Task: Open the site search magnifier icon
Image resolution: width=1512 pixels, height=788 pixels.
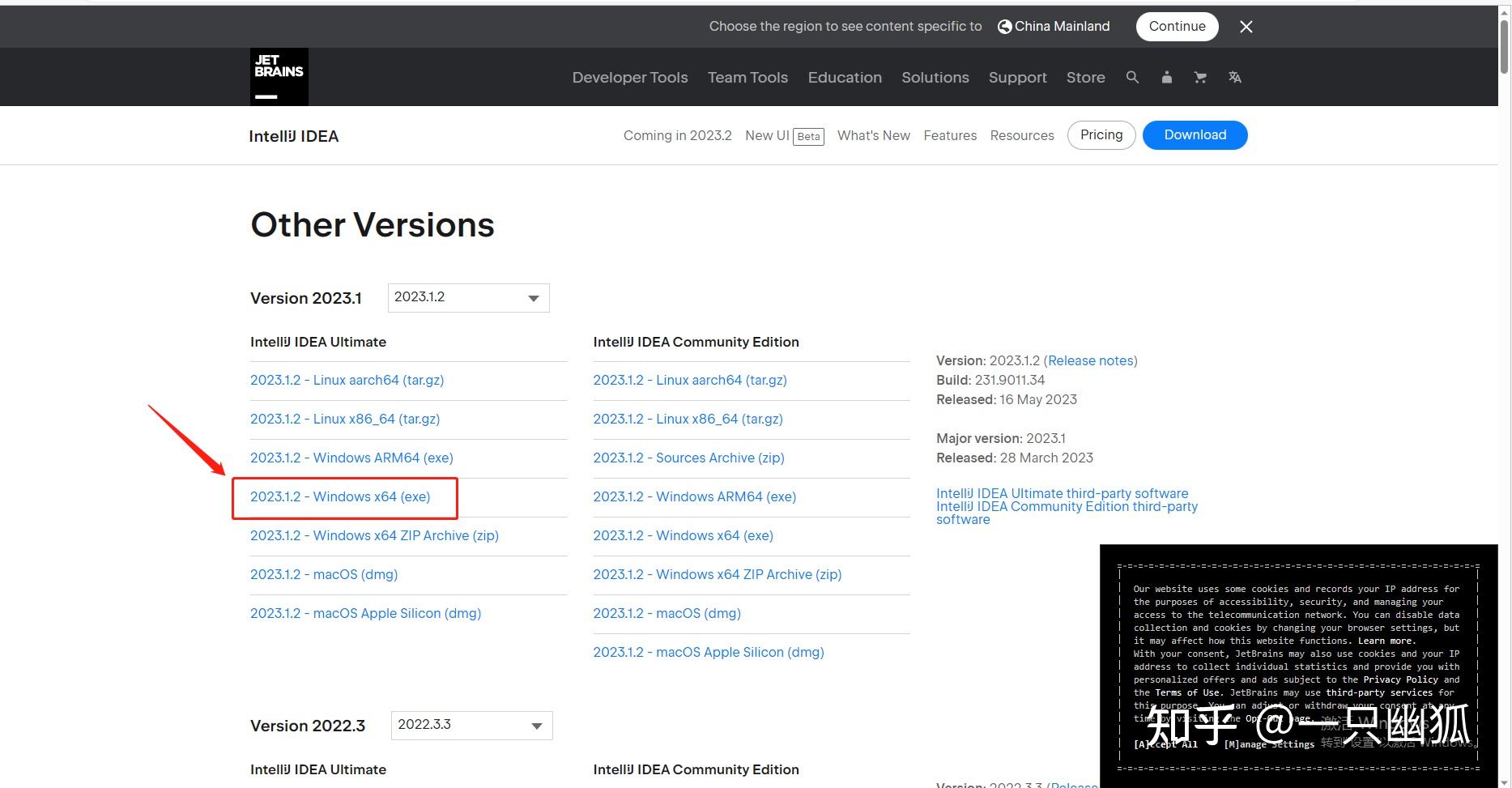Action: pos(1132,77)
